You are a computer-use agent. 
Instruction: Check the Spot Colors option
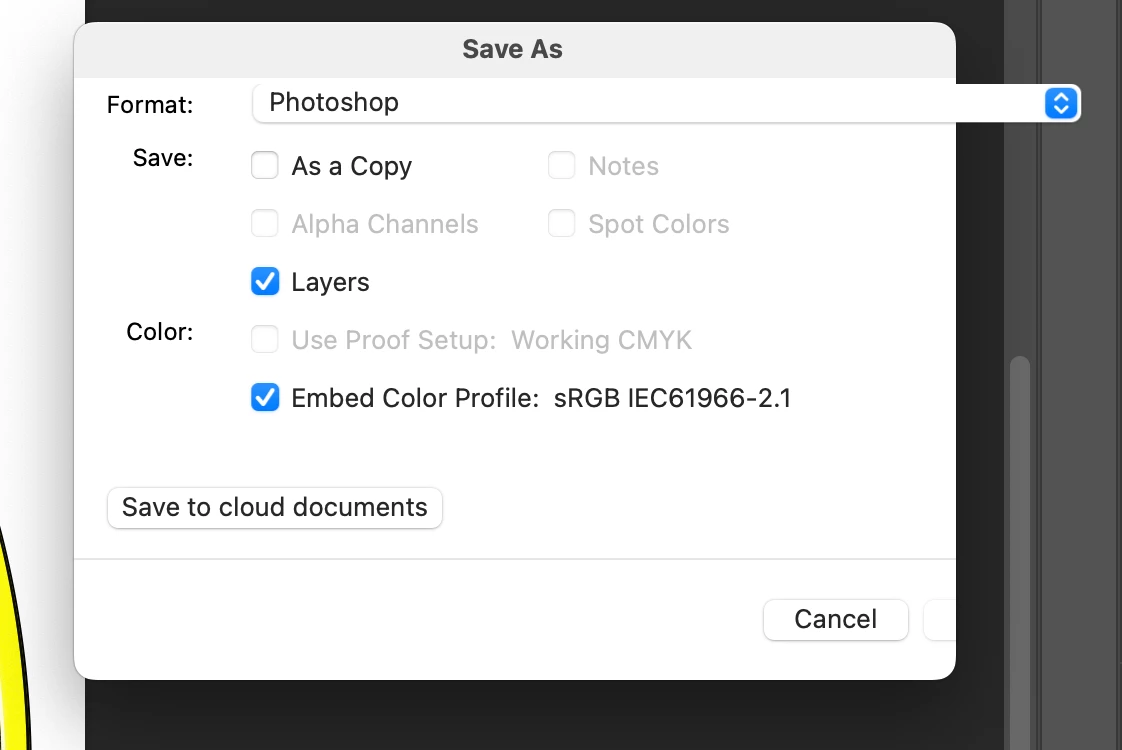coord(561,223)
